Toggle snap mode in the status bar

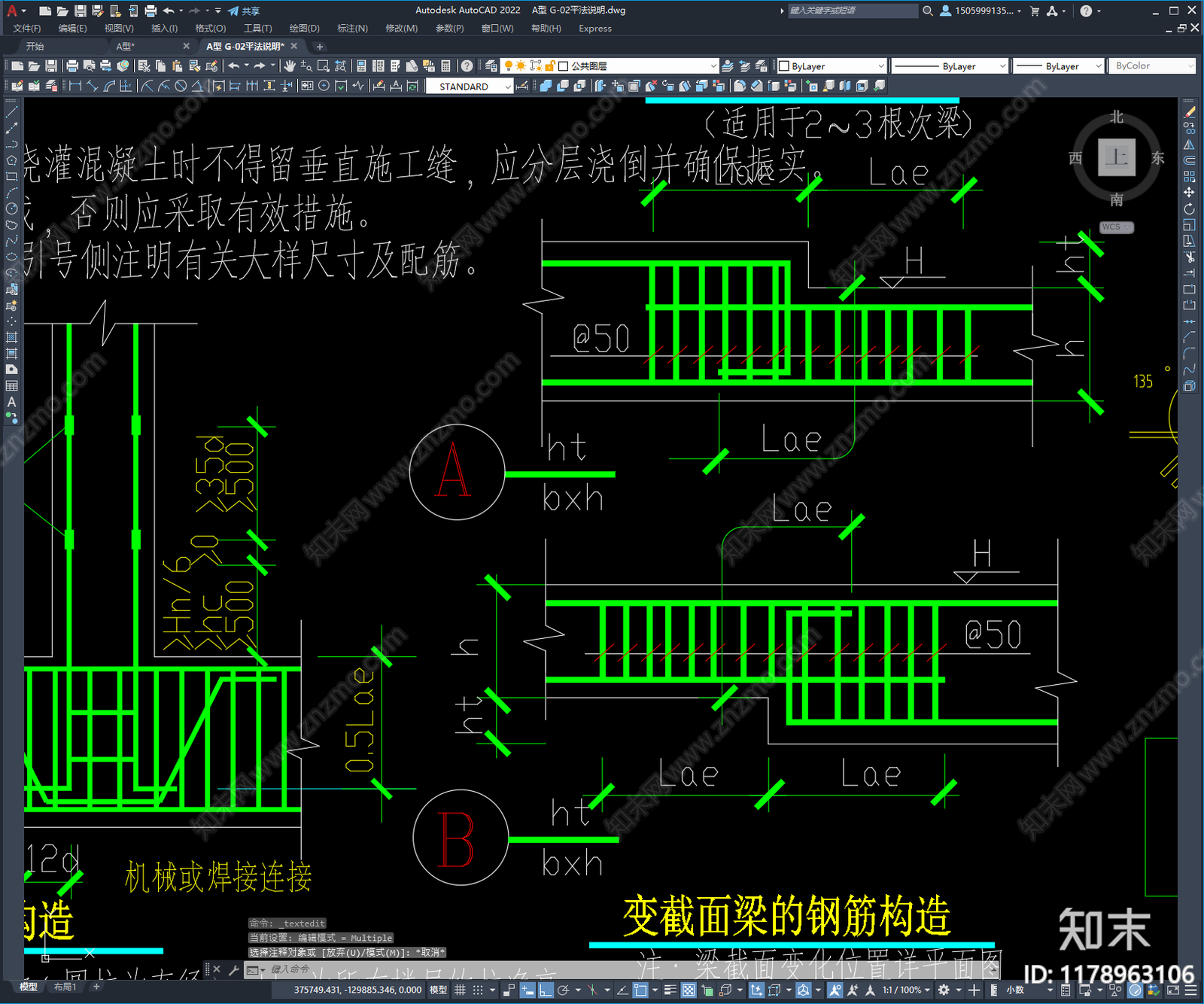[x=478, y=990]
